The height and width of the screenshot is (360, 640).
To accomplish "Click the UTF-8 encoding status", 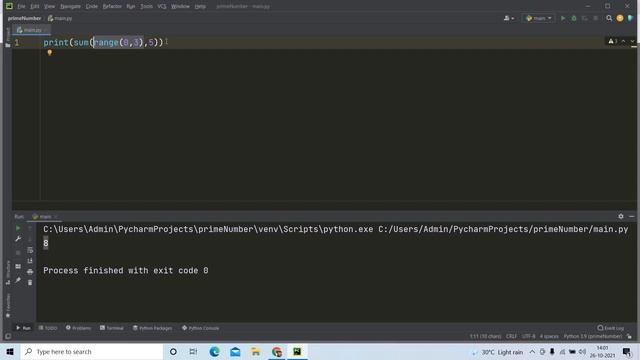I will pos(528,336).
